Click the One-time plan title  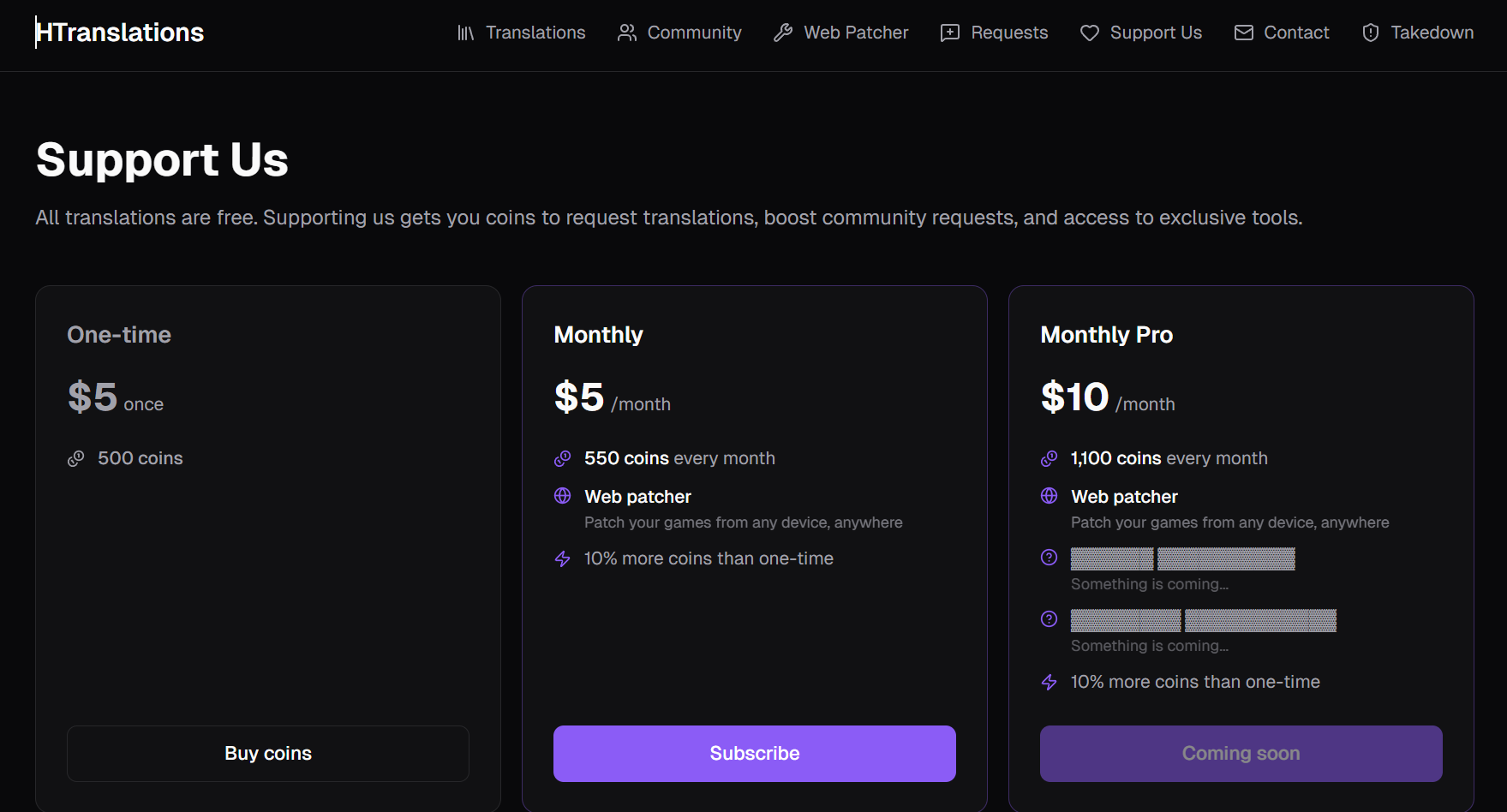(119, 335)
